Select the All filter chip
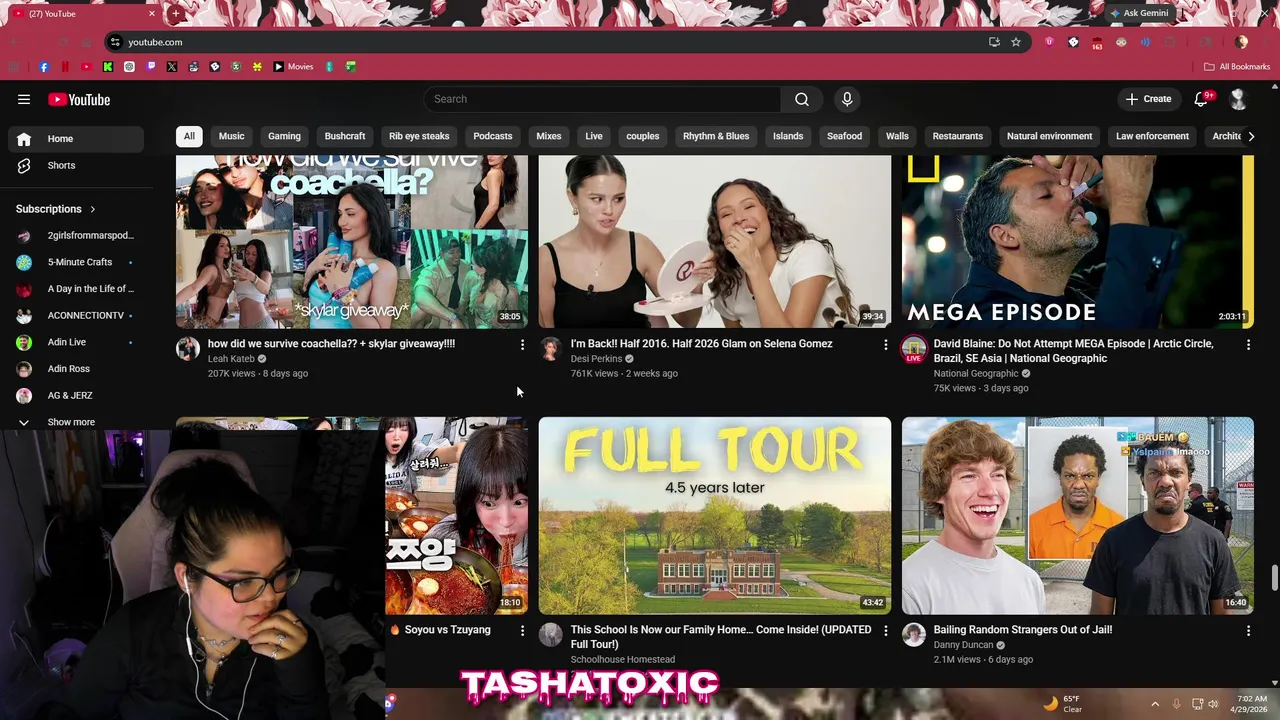This screenshot has height=720, width=1280. coord(189,136)
